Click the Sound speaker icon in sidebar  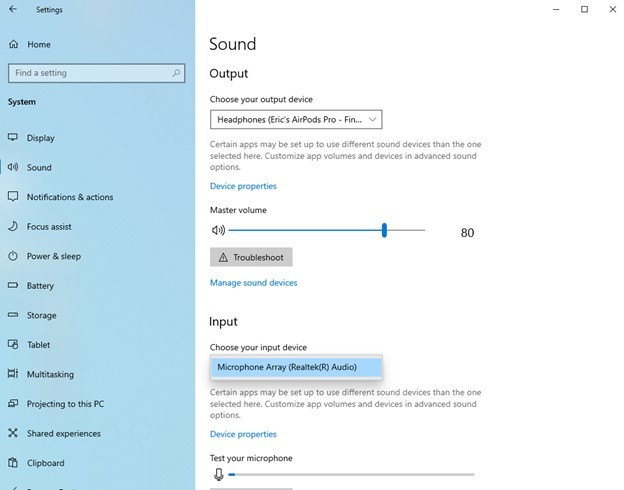[13, 167]
